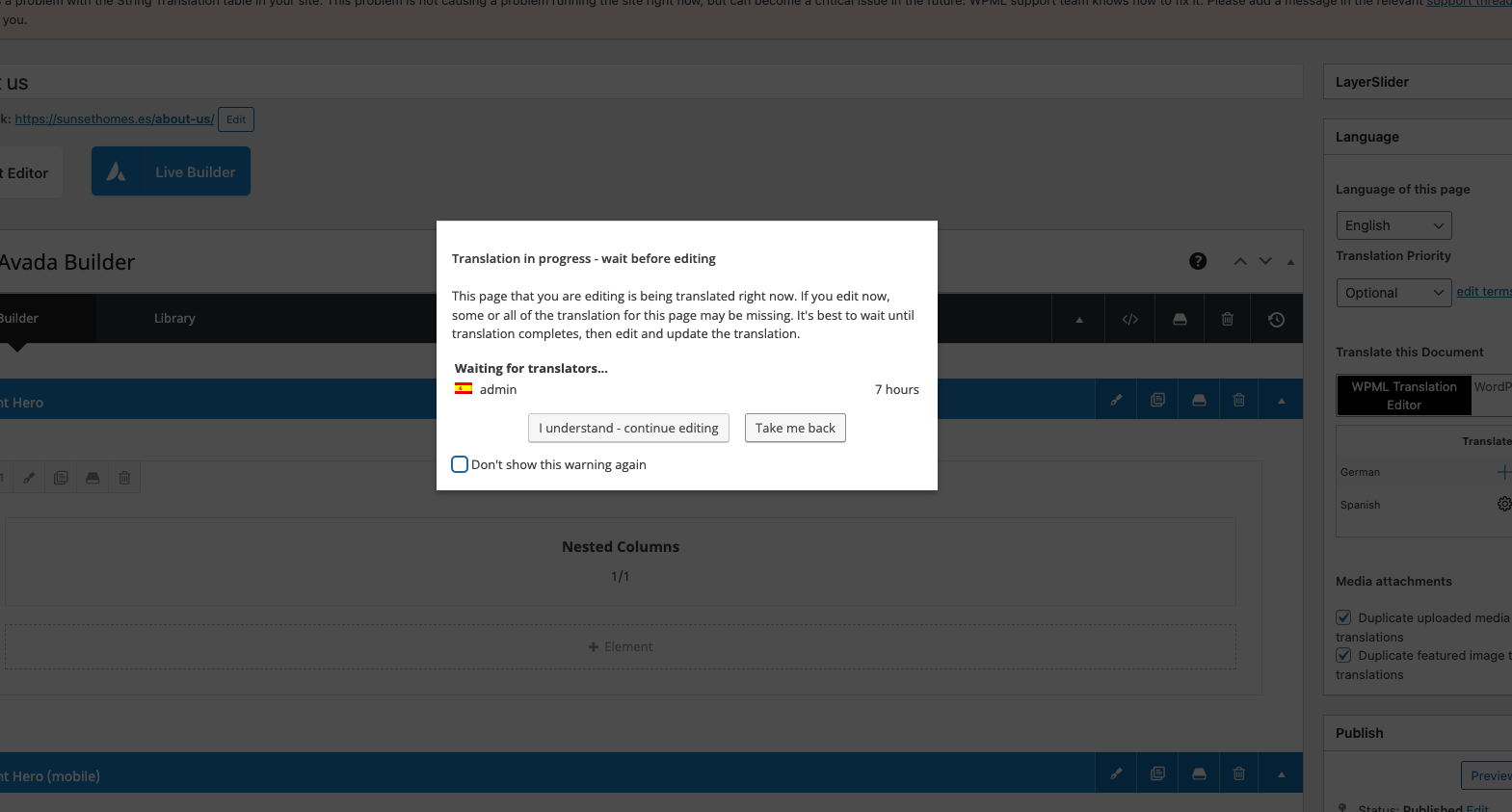Switch to the Library tab

174,318
